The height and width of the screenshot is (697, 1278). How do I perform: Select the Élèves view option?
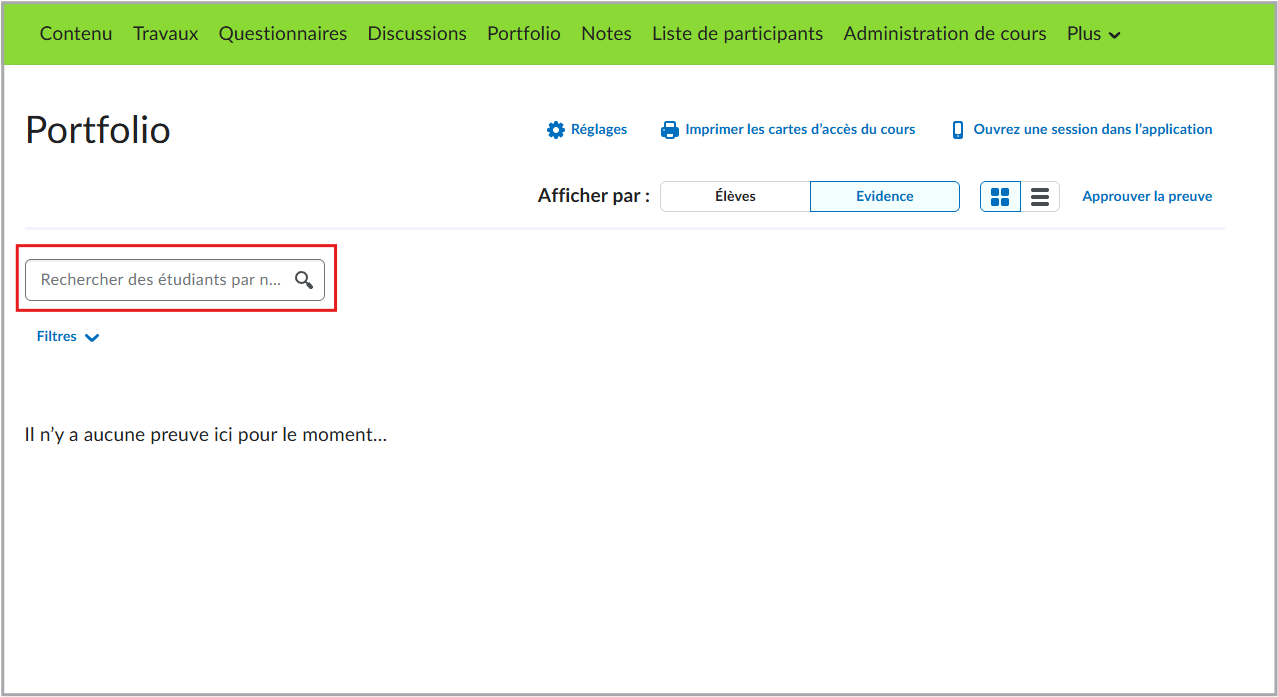coord(735,197)
